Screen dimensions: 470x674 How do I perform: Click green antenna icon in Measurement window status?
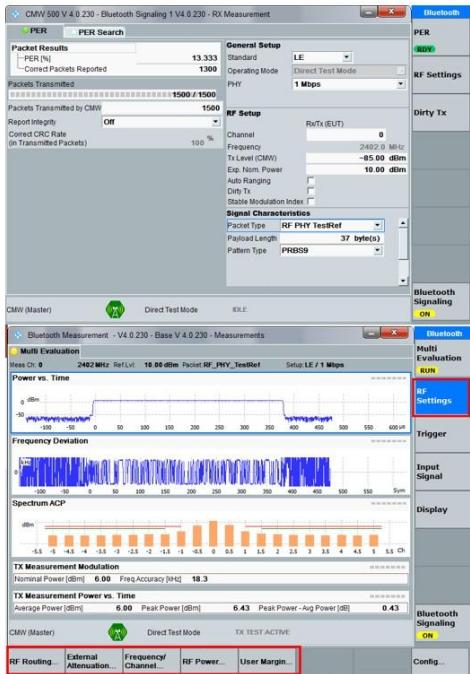click(117, 632)
